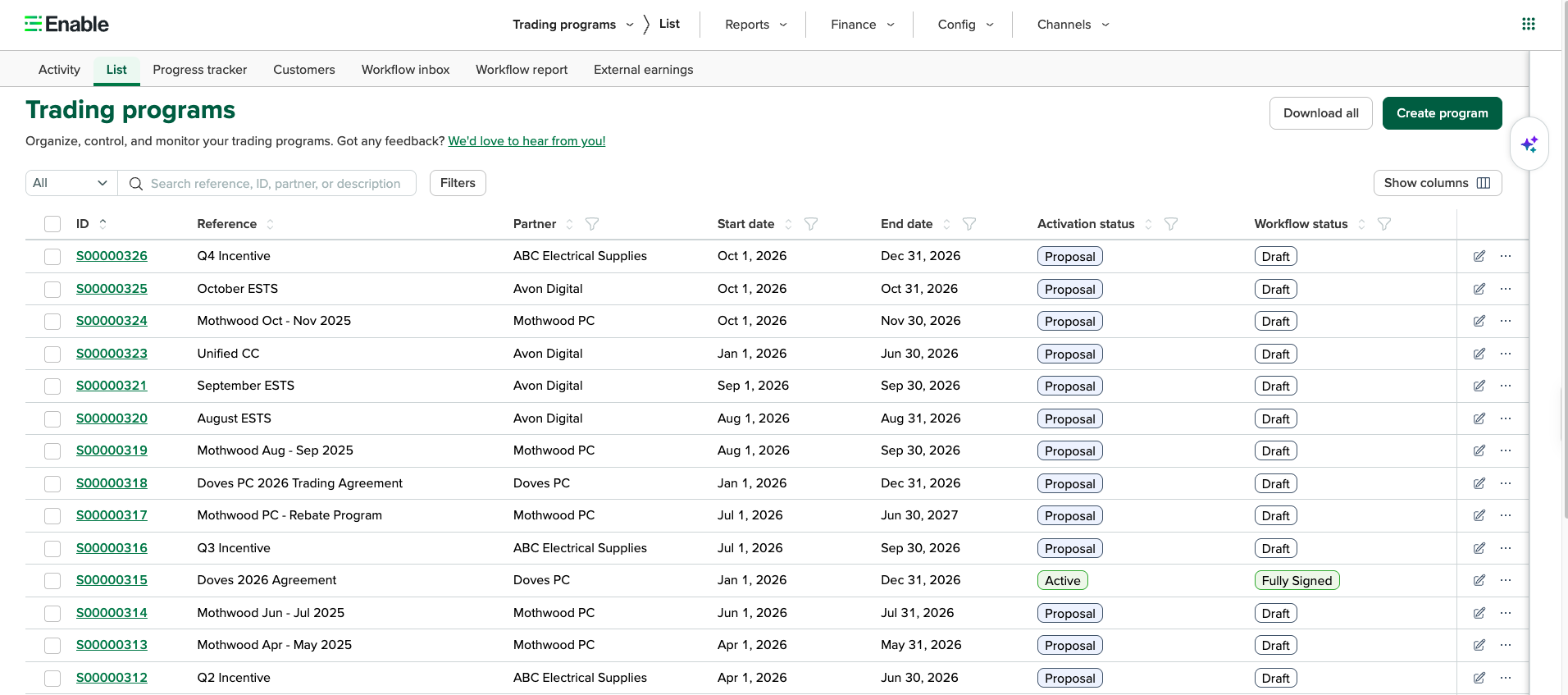This screenshot has width=1568, height=695.
Task: Sort by Start date column arrows
Action: 789,224
